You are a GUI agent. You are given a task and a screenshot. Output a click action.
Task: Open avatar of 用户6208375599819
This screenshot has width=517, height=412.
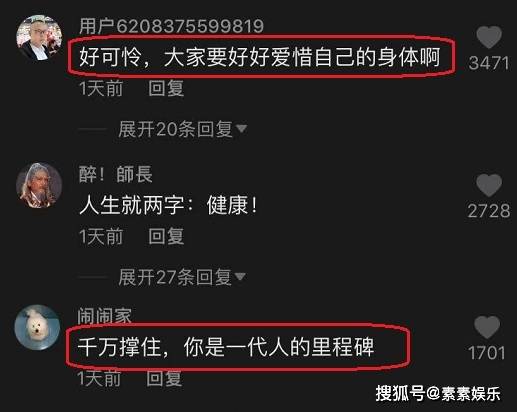point(39,37)
